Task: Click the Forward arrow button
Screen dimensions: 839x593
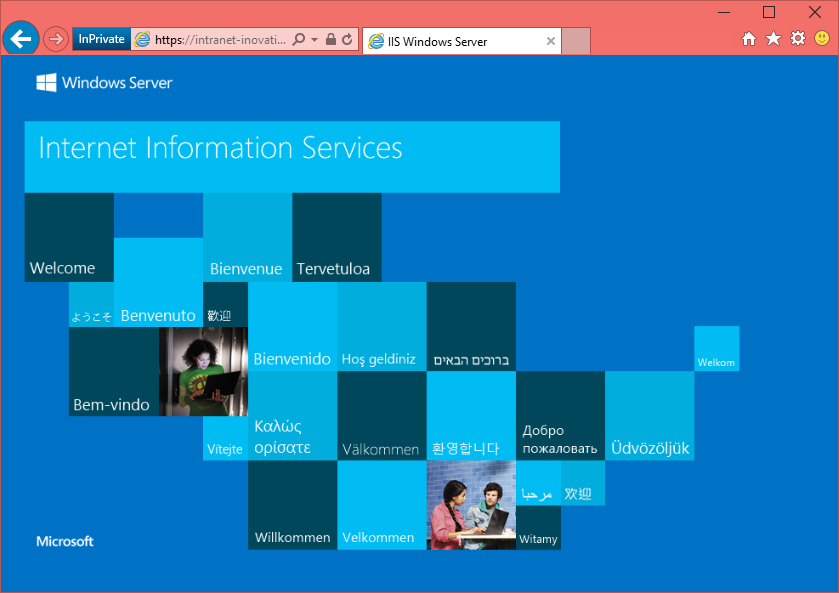Action: tap(56, 40)
